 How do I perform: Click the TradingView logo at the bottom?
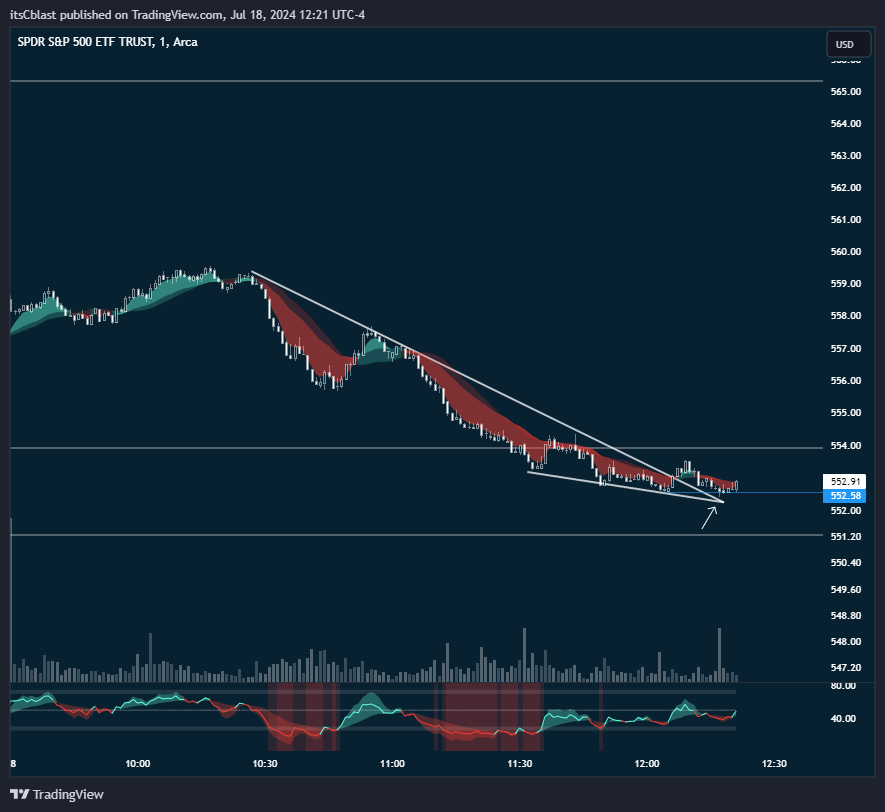pos(57,795)
